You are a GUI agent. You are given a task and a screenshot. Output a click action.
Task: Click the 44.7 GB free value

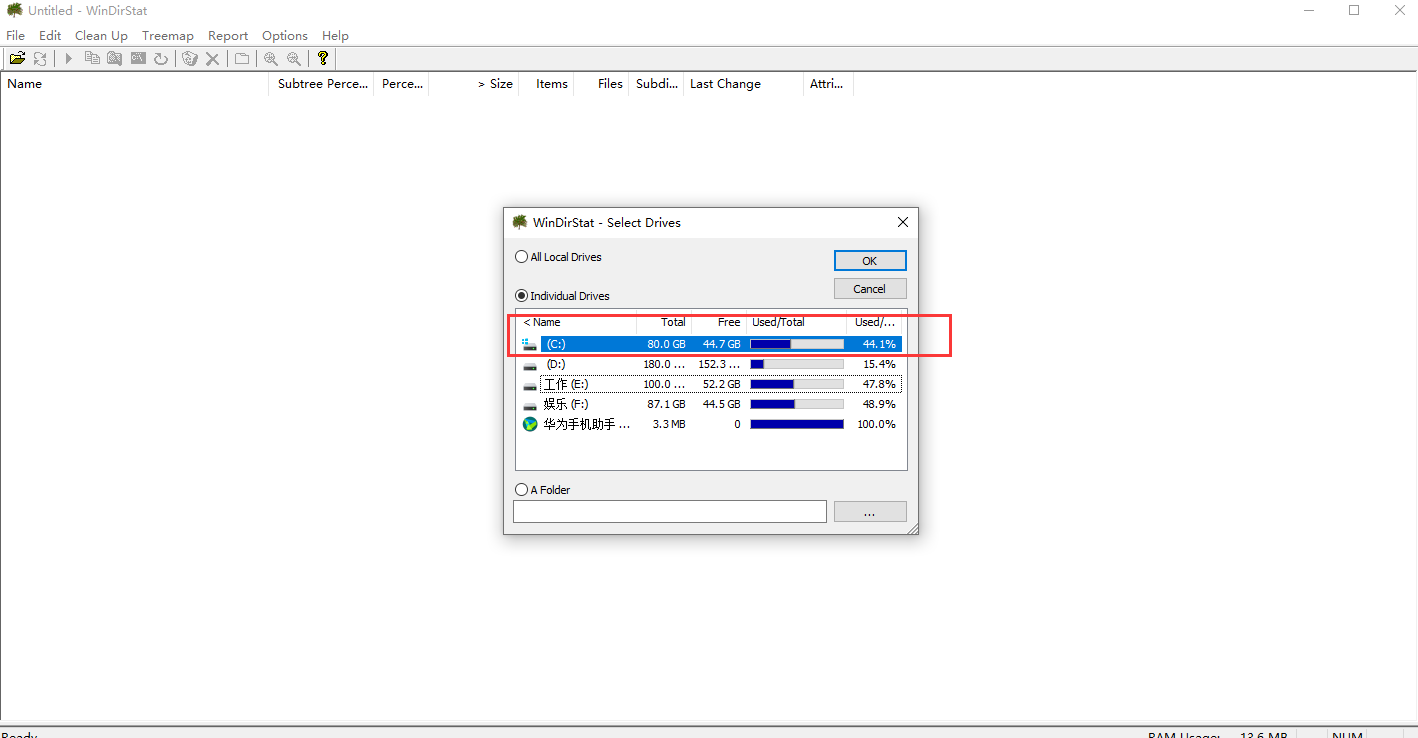pos(721,344)
